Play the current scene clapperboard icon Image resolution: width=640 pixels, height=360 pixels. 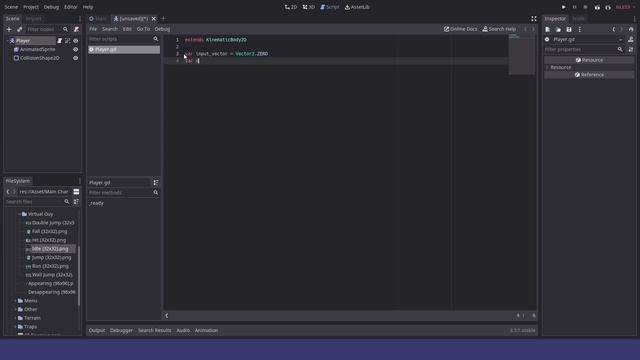pyautogui.click(x=597, y=7)
